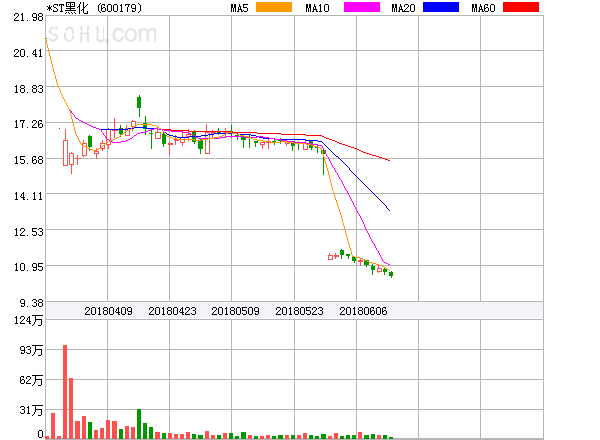Click the red MA60 legend swatch
This screenshot has height=440, width=600.
(521, 7)
